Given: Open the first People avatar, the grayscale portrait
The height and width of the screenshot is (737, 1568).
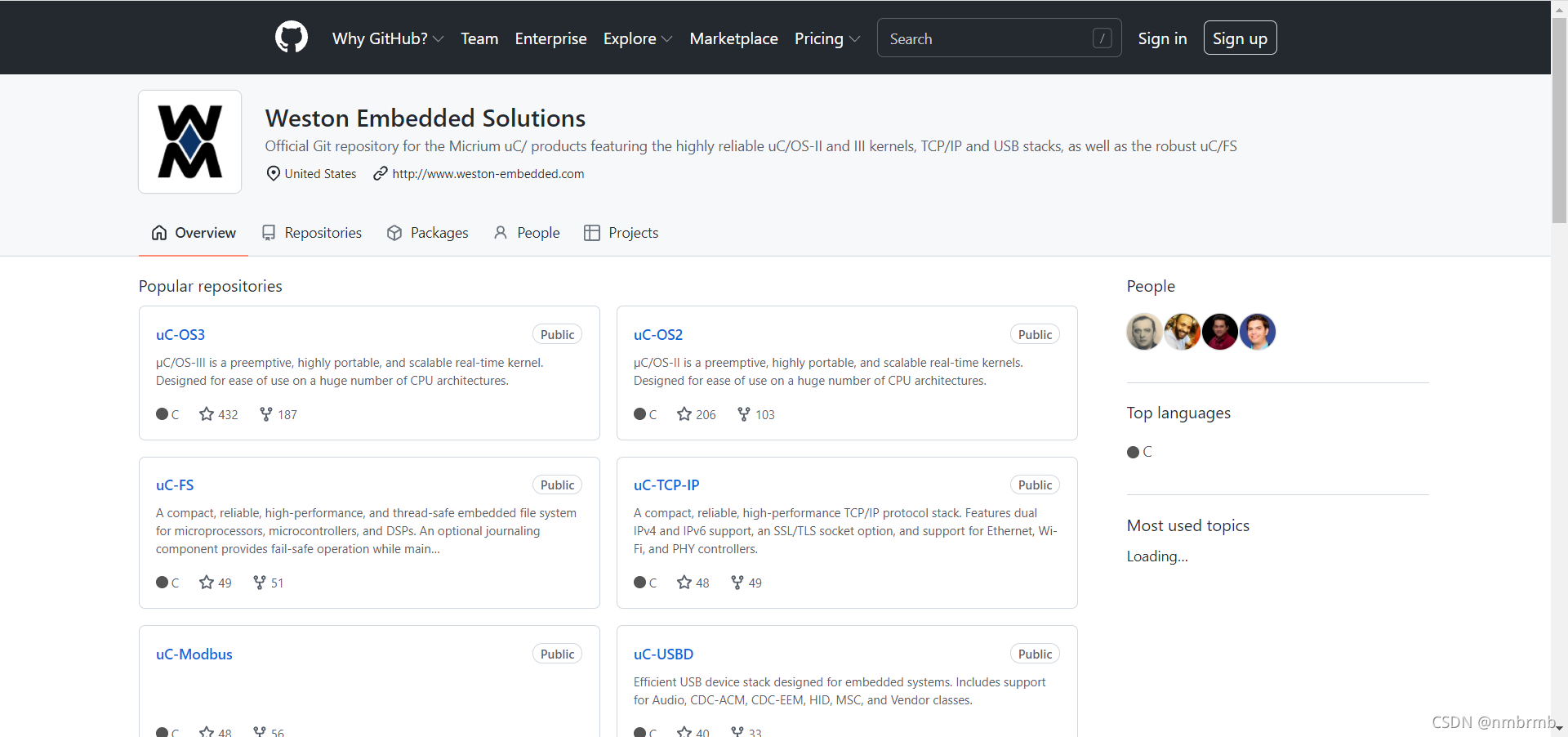Looking at the screenshot, I should coord(1144,332).
